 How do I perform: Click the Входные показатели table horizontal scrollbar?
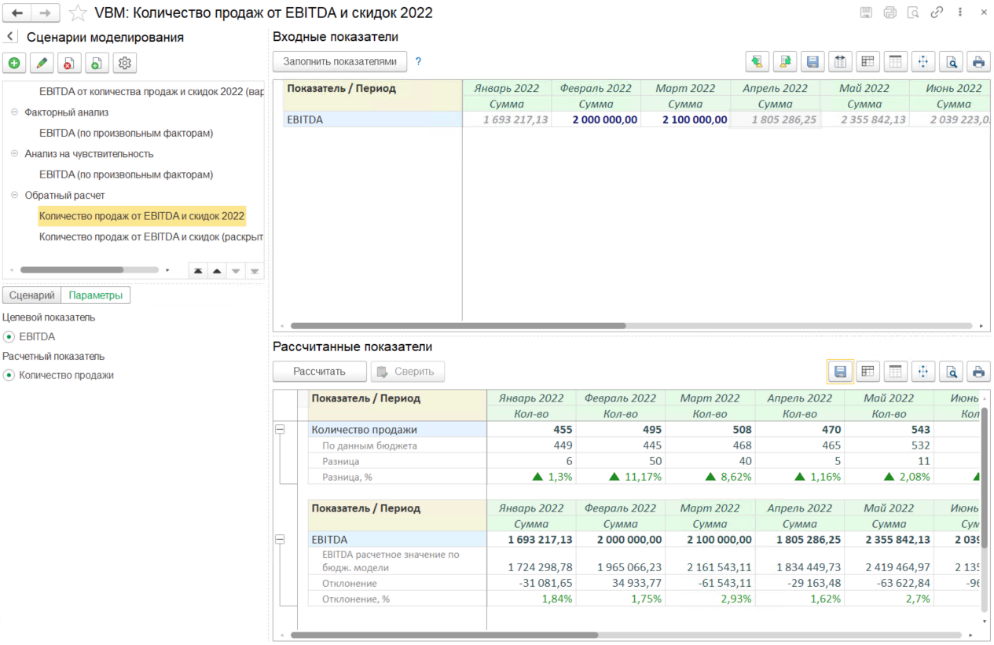pyautogui.click(x=458, y=326)
